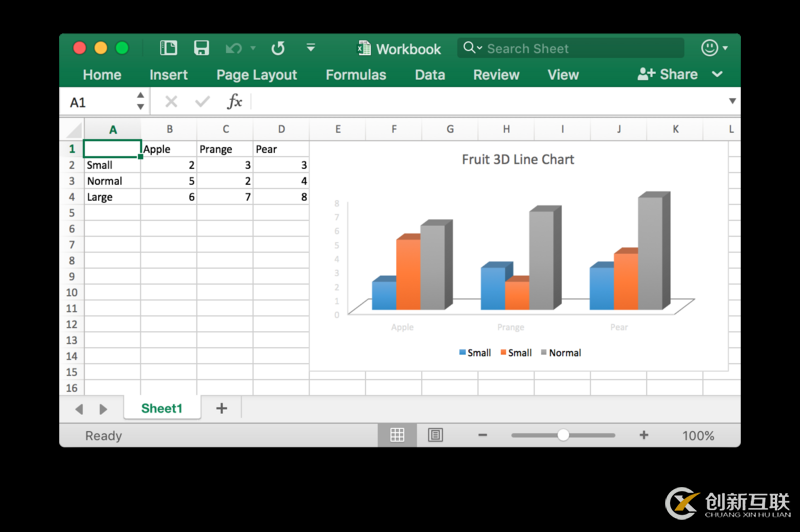Open the sidebar layout panel icon
Screen dimensions: 800x532
pos(168,48)
